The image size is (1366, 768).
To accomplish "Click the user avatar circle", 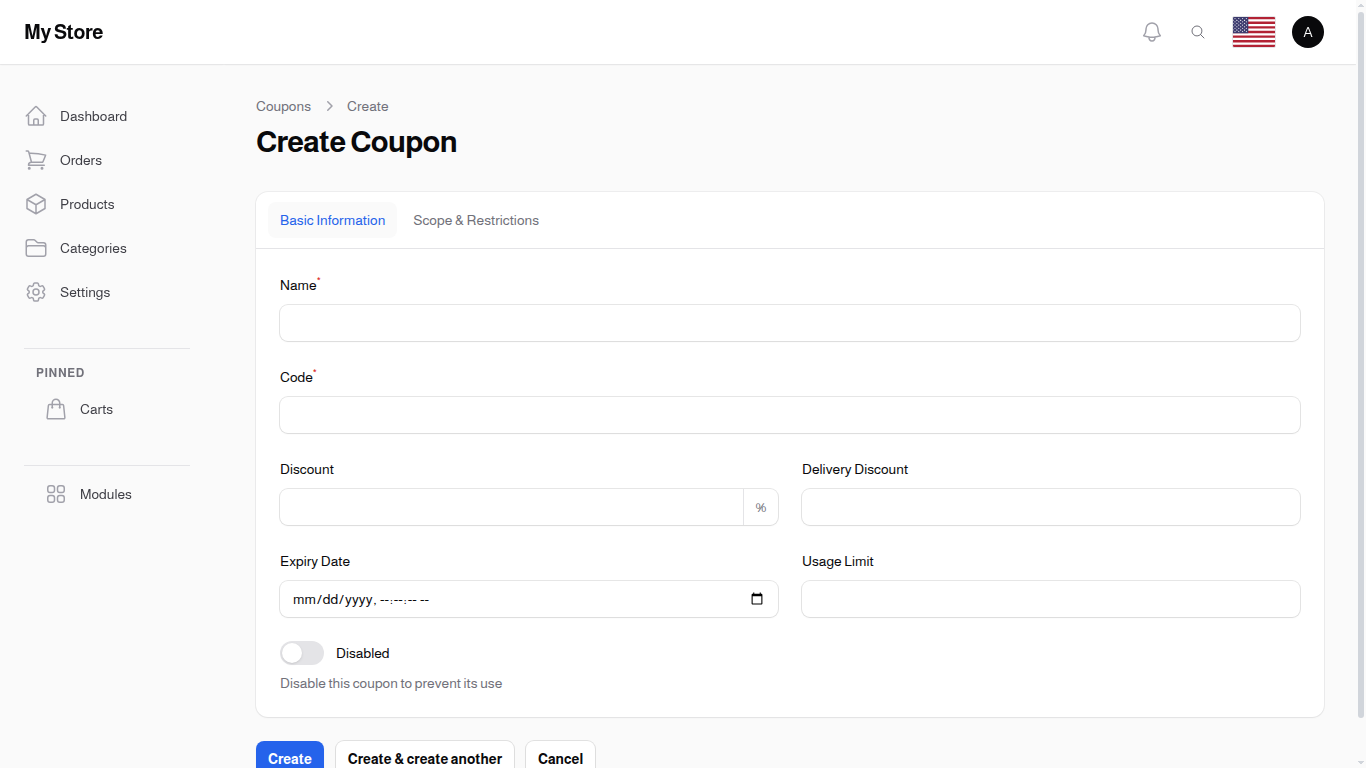I will [1308, 31].
